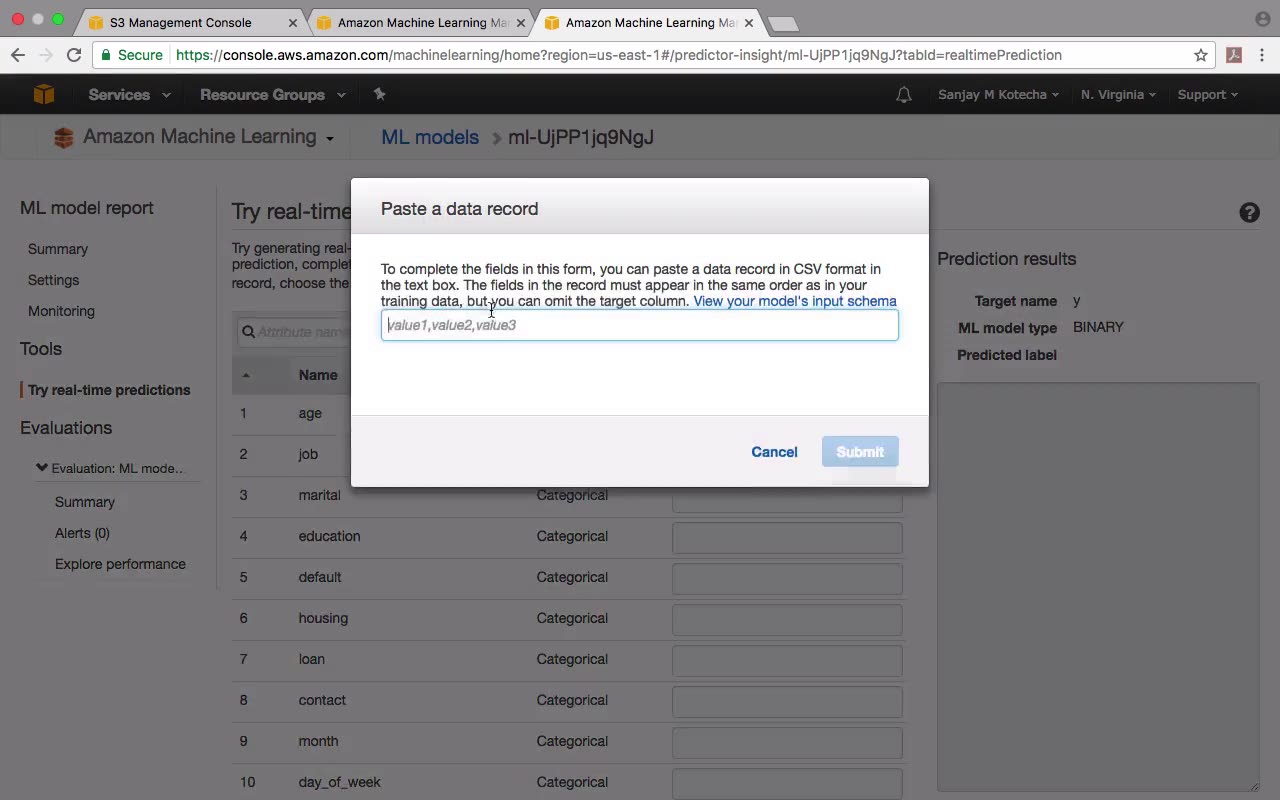Open Explore performance
Viewport: 1280px width, 800px height.
pyautogui.click(x=120, y=564)
